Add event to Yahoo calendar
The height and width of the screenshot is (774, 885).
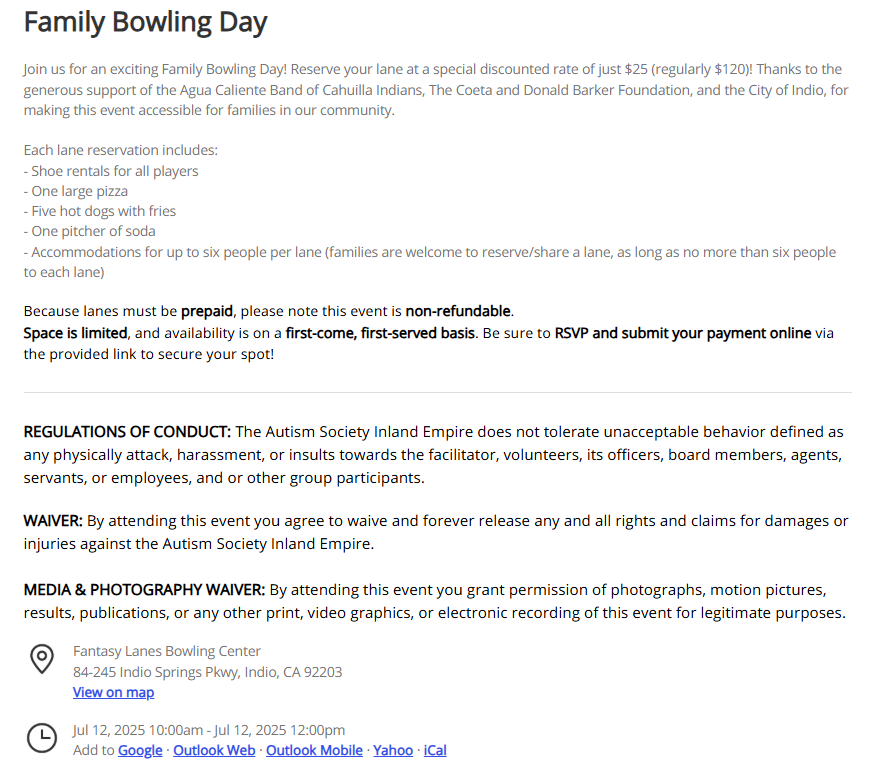393,750
